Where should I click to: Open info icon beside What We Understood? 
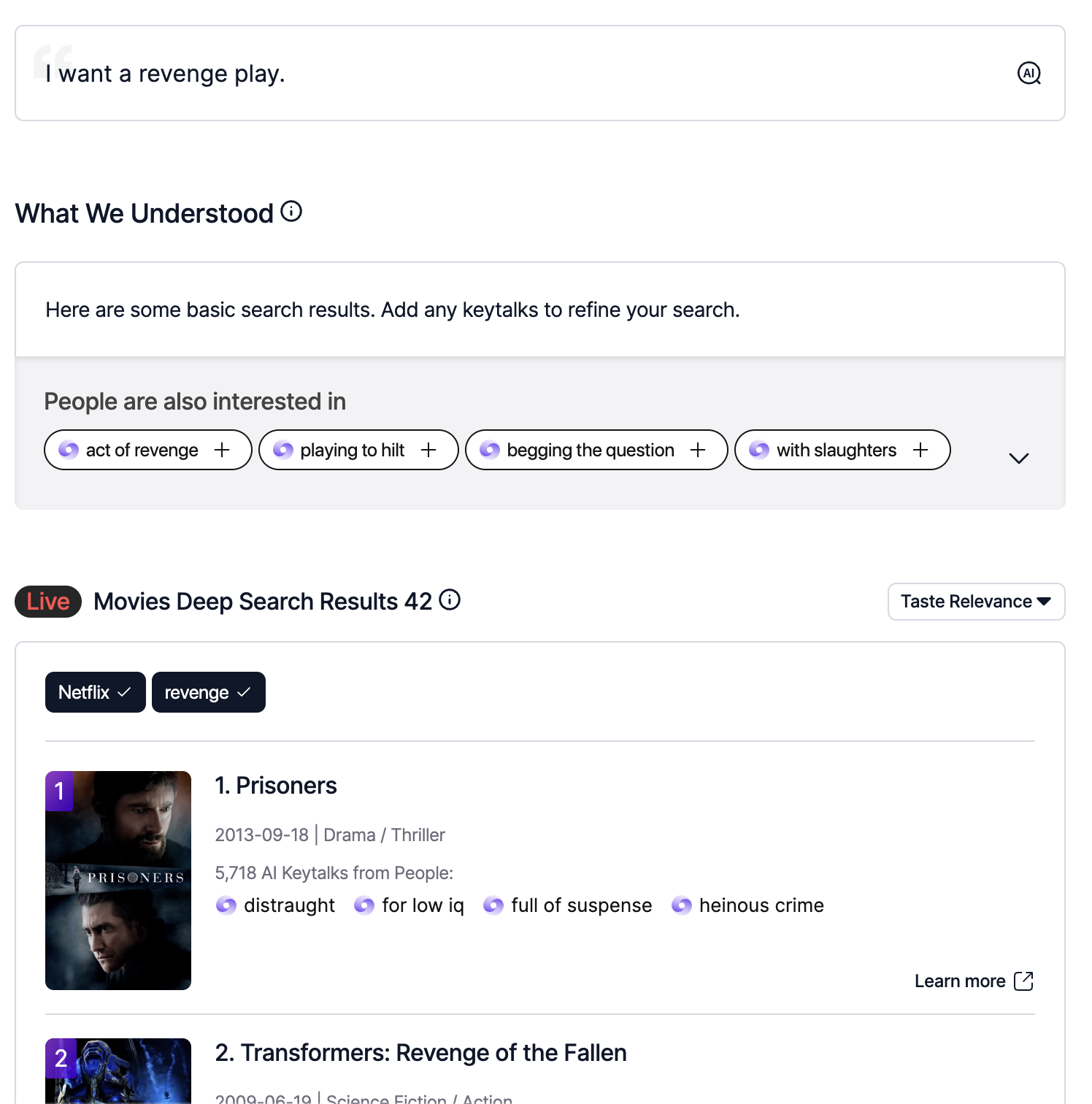[291, 212]
